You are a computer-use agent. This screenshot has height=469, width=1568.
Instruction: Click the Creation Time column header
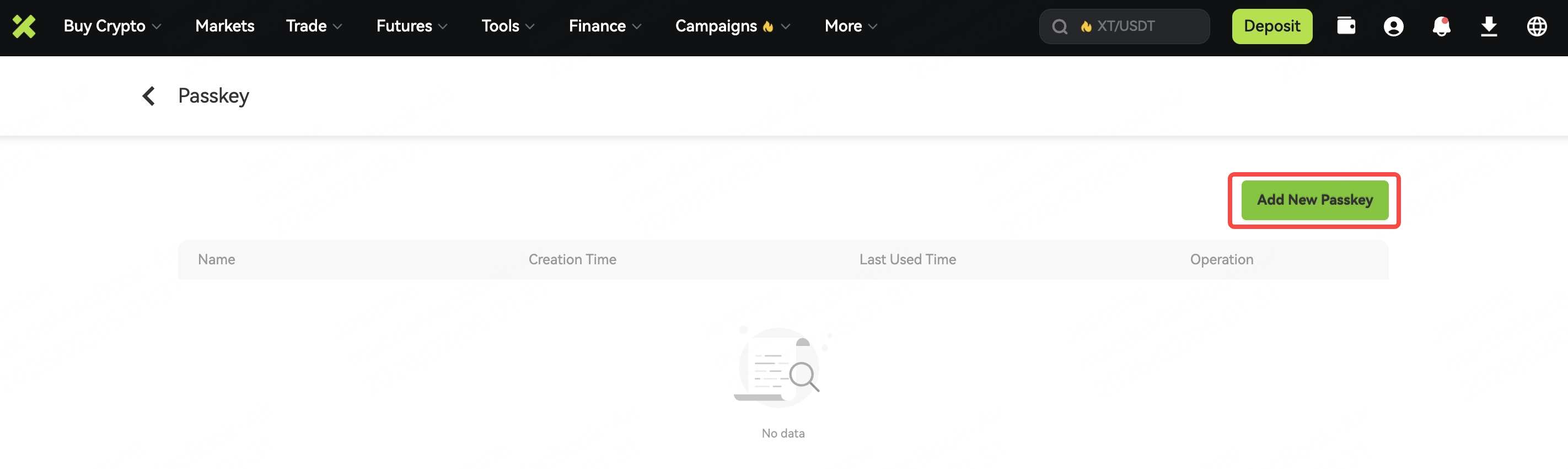coord(572,259)
